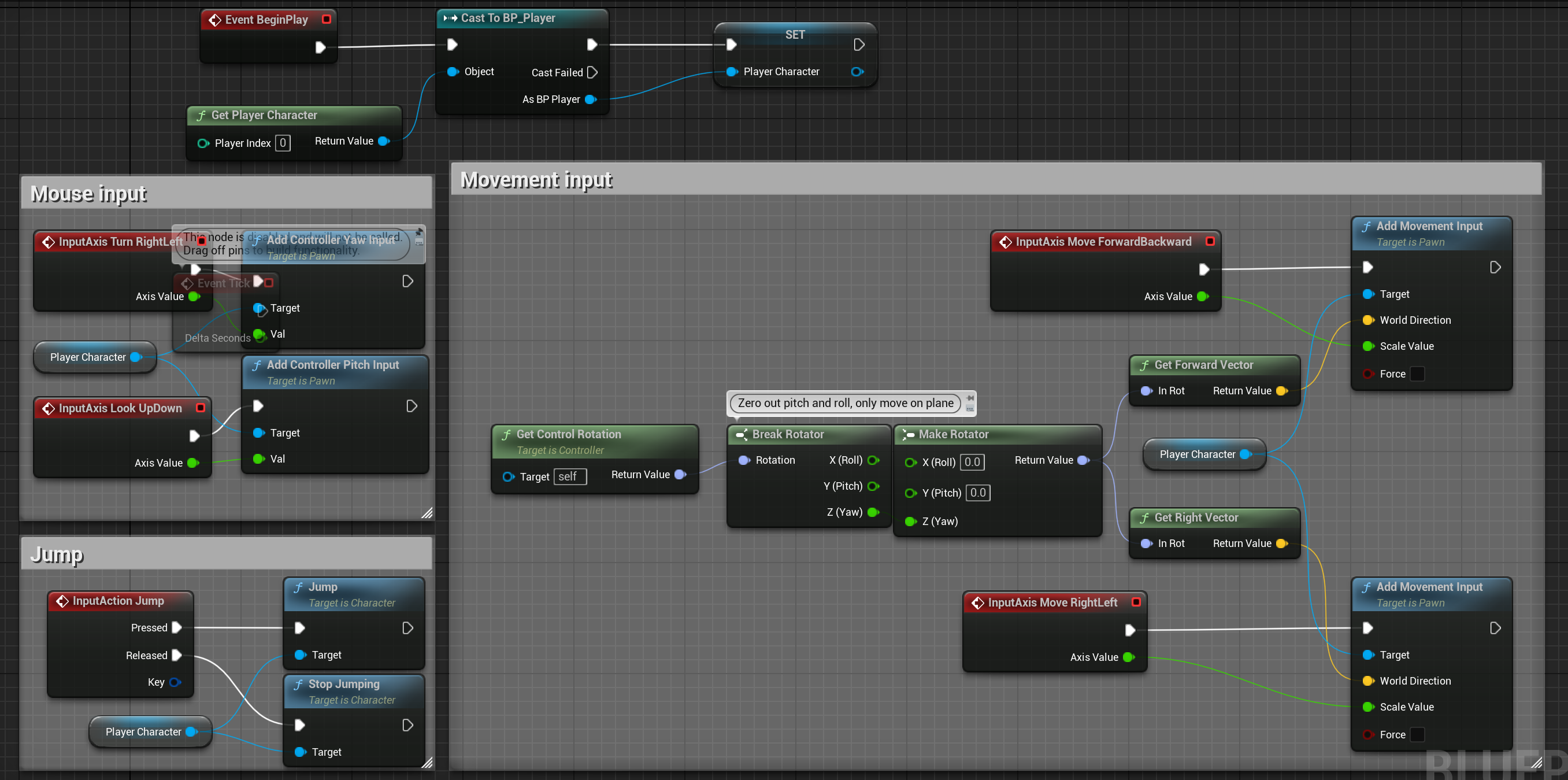The image size is (1568, 780).
Task: Toggle the Force checkbox on upper Add Movement Input
Action: coord(1417,374)
